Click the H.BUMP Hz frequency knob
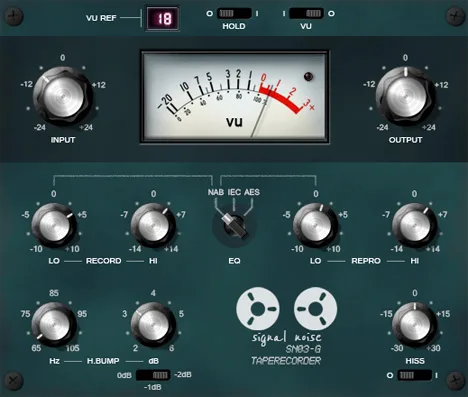This screenshot has height=397, width=468. 54,325
